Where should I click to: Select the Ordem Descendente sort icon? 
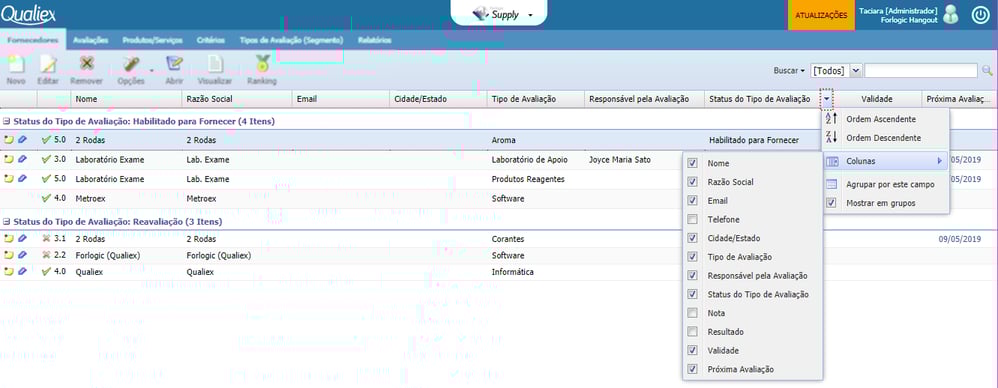coord(831,137)
